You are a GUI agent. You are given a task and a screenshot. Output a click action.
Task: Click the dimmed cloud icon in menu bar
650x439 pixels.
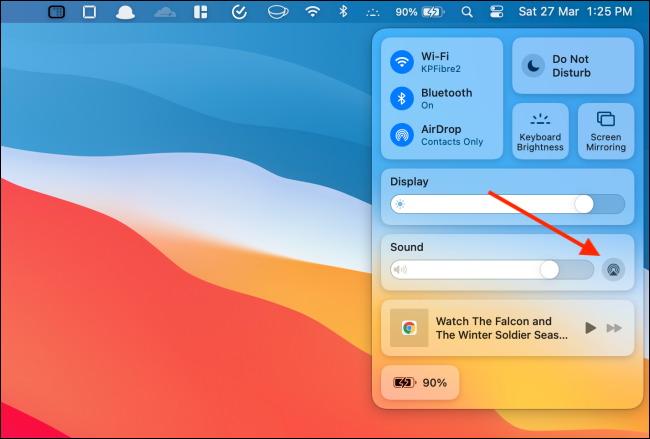[165, 12]
